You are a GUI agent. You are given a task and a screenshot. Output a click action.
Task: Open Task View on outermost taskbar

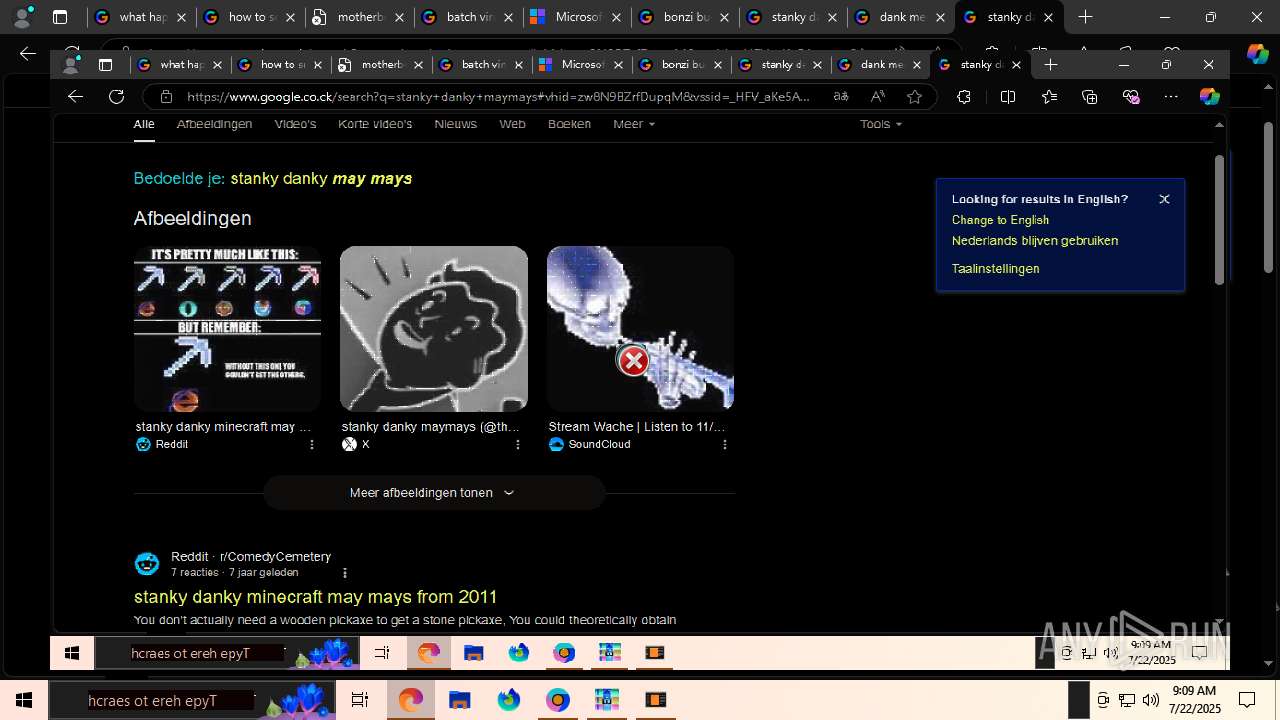pyautogui.click(x=360, y=700)
